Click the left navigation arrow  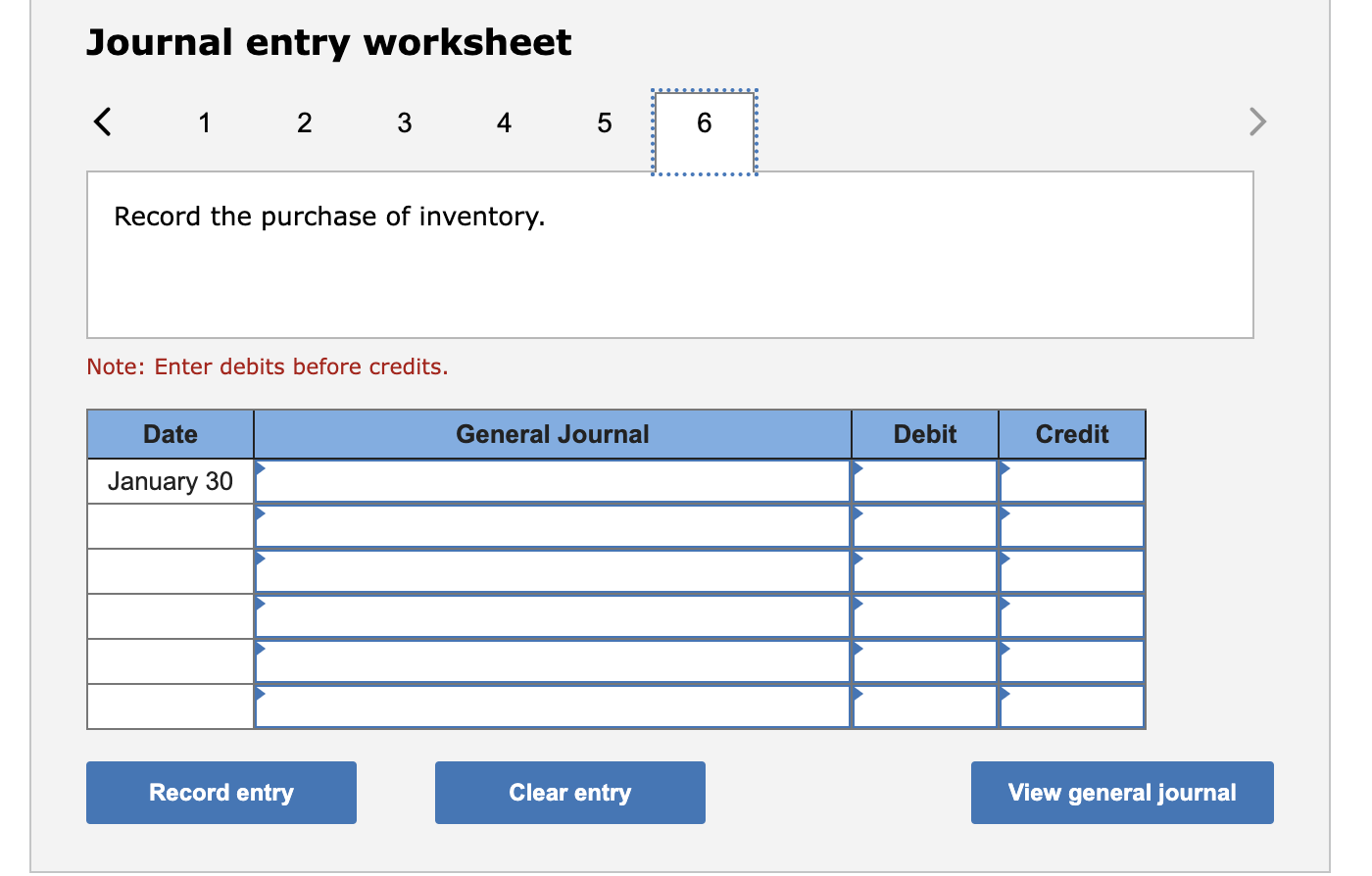pos(102,122)
